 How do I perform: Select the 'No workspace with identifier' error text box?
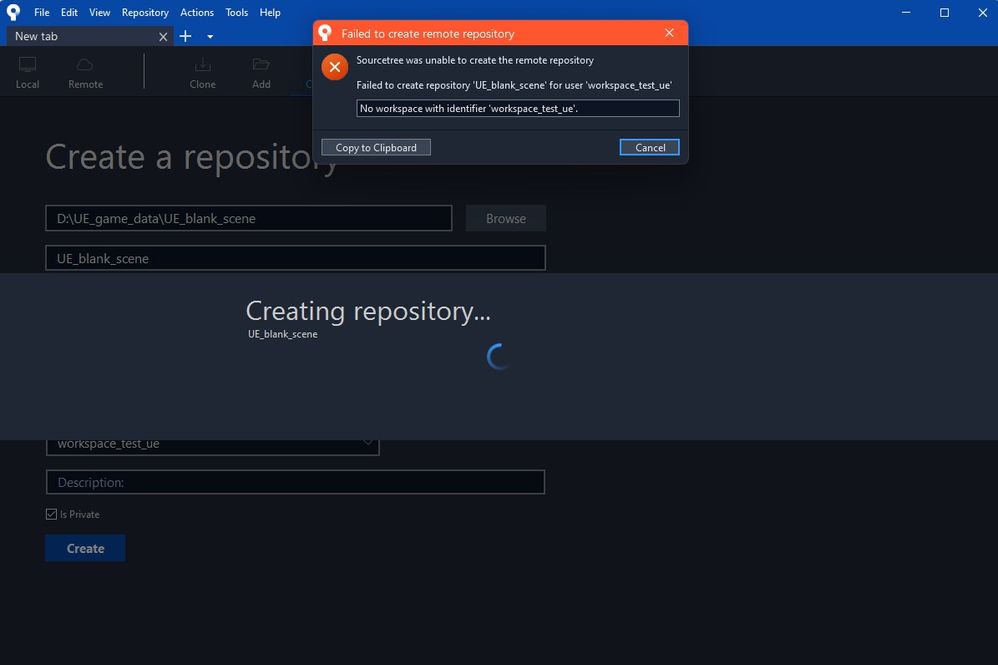pos(517,108)
